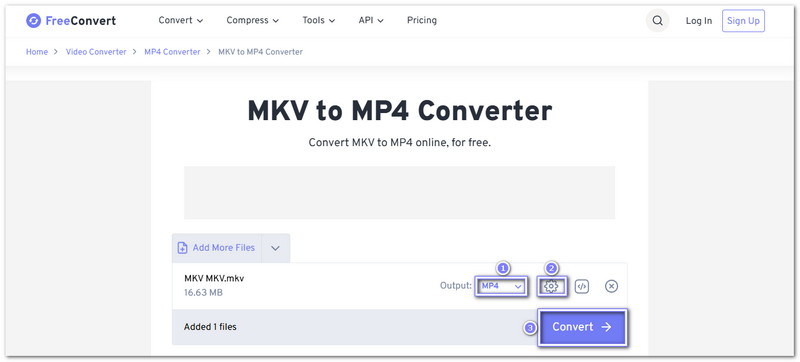Click the MKV to MP4 Converter breadcrumb

(260, 52)
